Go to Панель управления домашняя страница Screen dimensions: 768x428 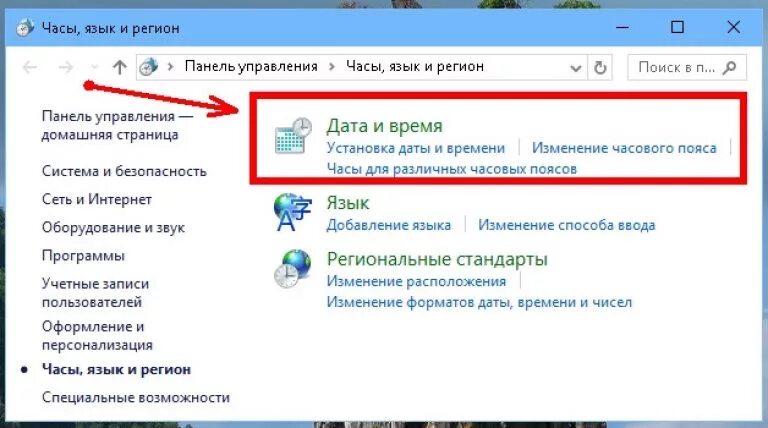tap(118, 125)
